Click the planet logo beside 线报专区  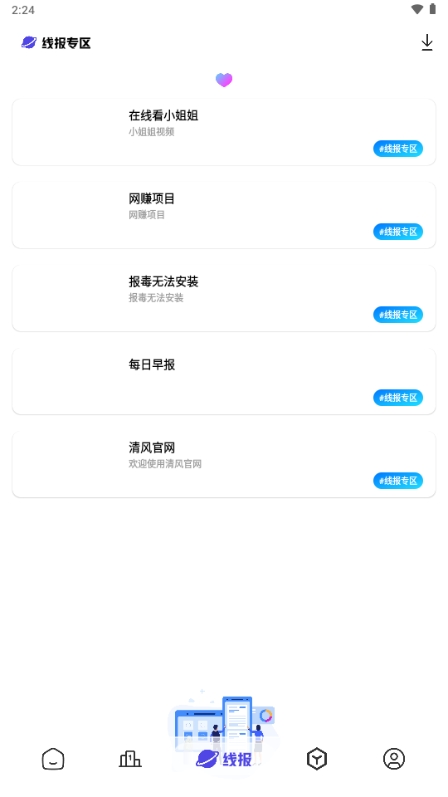point(29,43)
